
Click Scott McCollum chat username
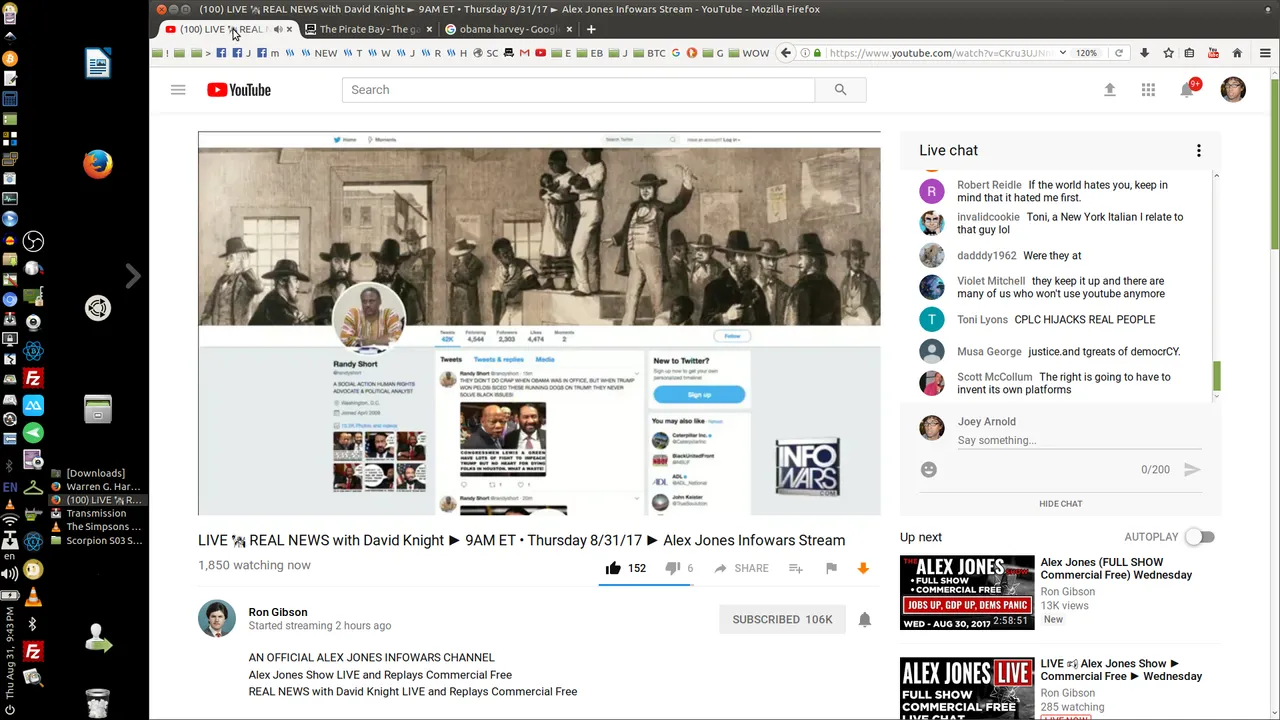tap(994, 377)
